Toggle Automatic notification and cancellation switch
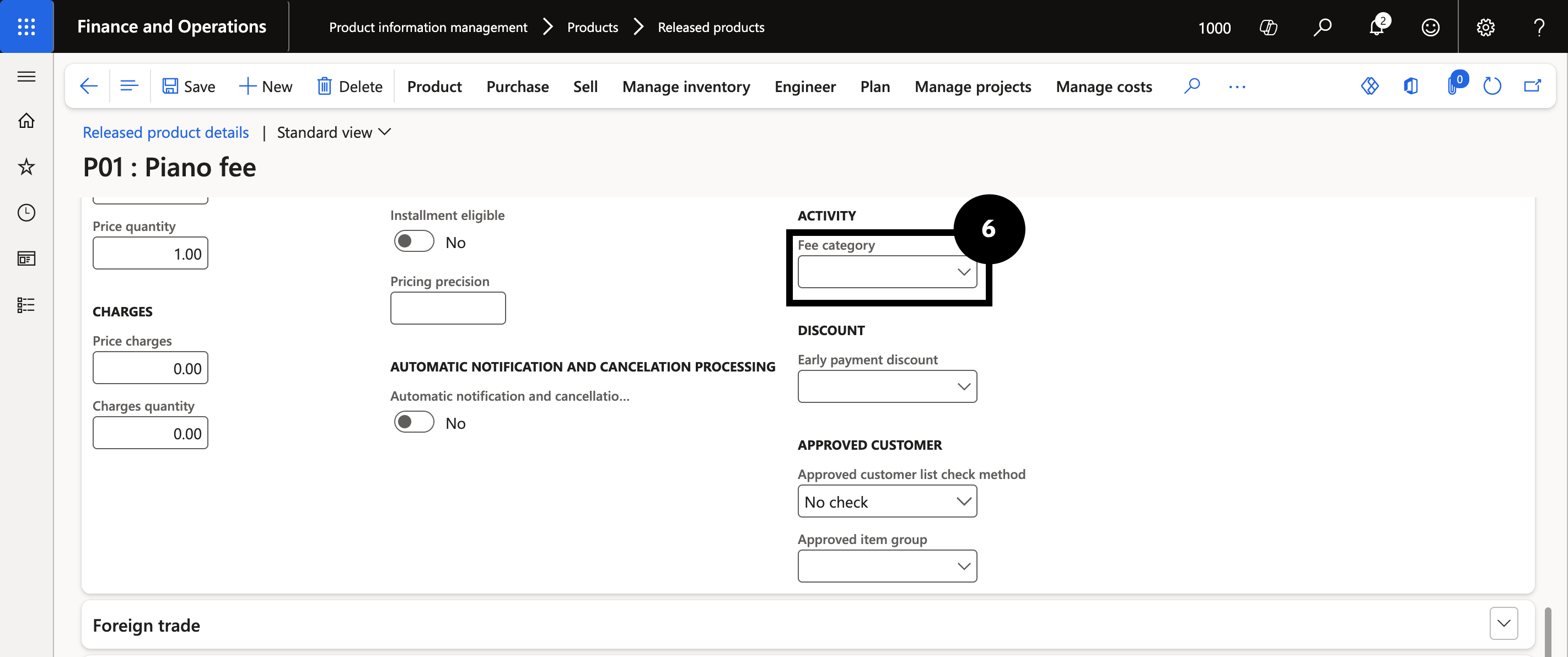This screenshot has height=657, width=1568. (x=414, y=422)
